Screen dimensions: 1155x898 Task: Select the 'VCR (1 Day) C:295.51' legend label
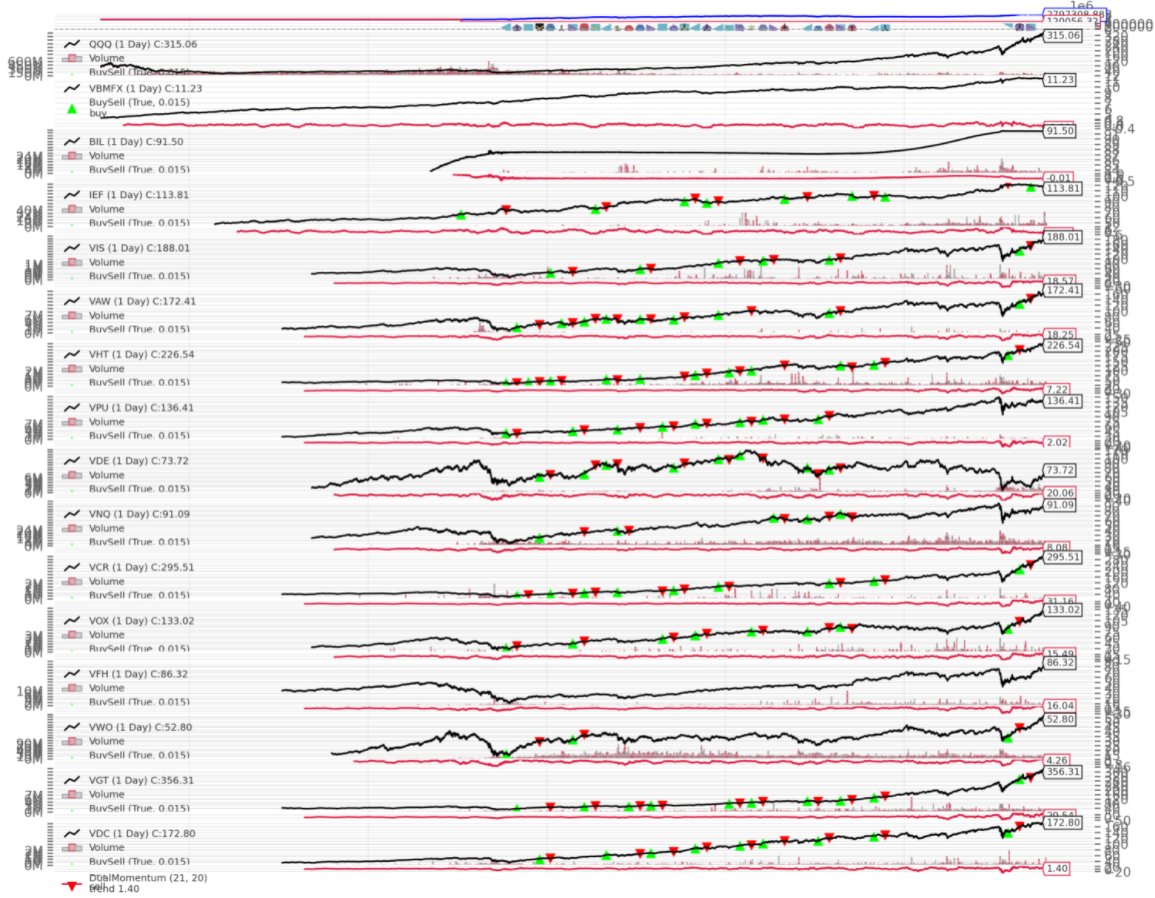click(x=141, y=567)
